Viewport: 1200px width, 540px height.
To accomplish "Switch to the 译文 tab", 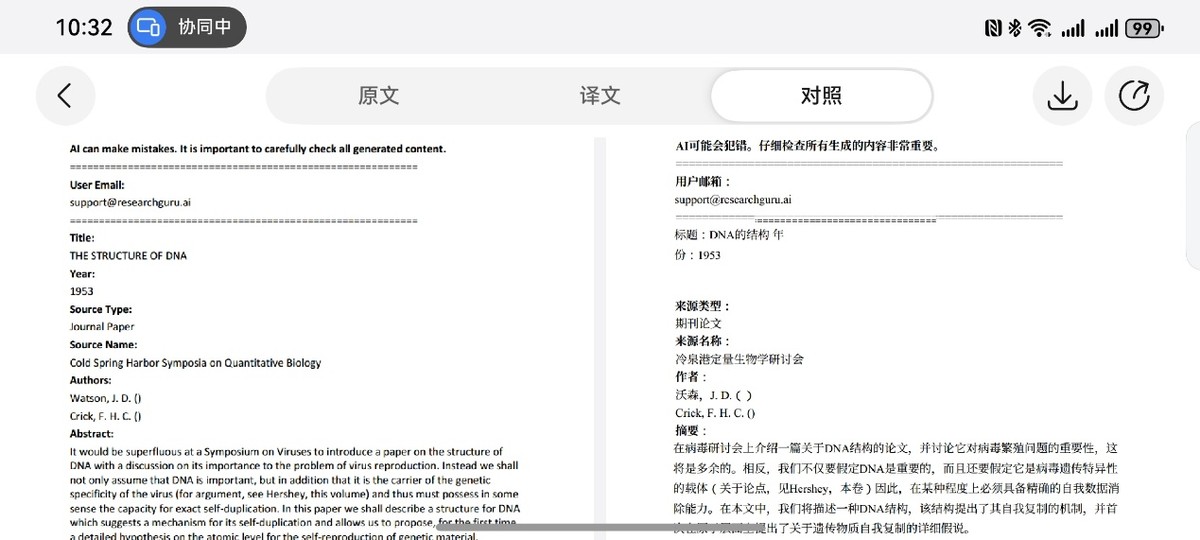I will pyautogui.click(x=600, y=96).
